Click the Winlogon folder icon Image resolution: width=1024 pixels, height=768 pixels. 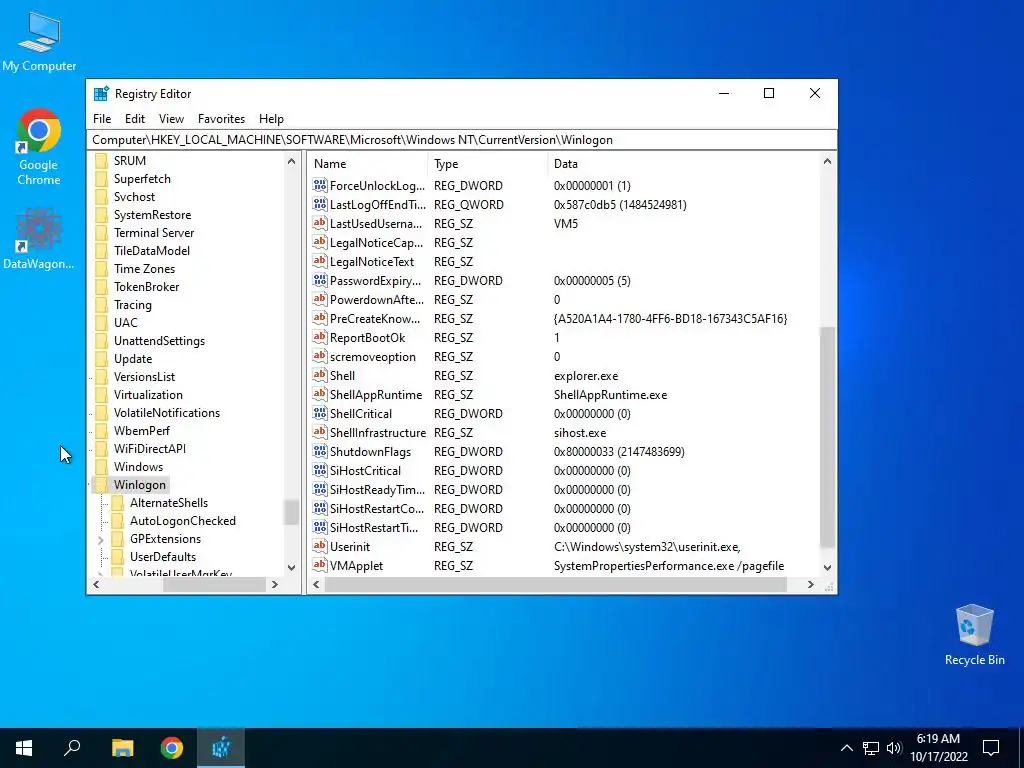101,485
